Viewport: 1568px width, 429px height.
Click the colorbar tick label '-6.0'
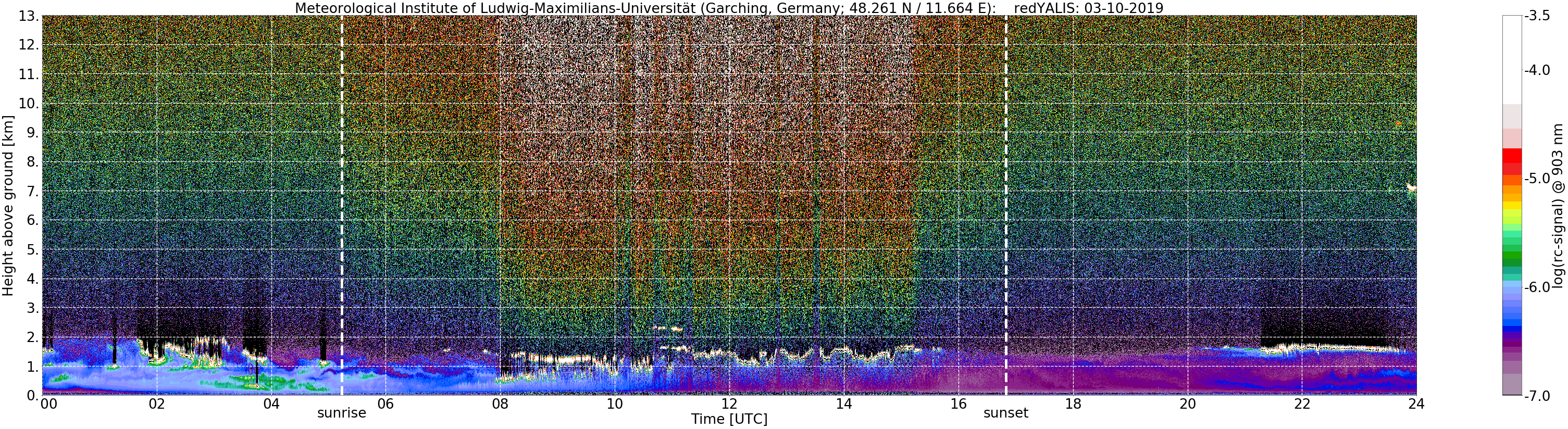click(1537, 287)
